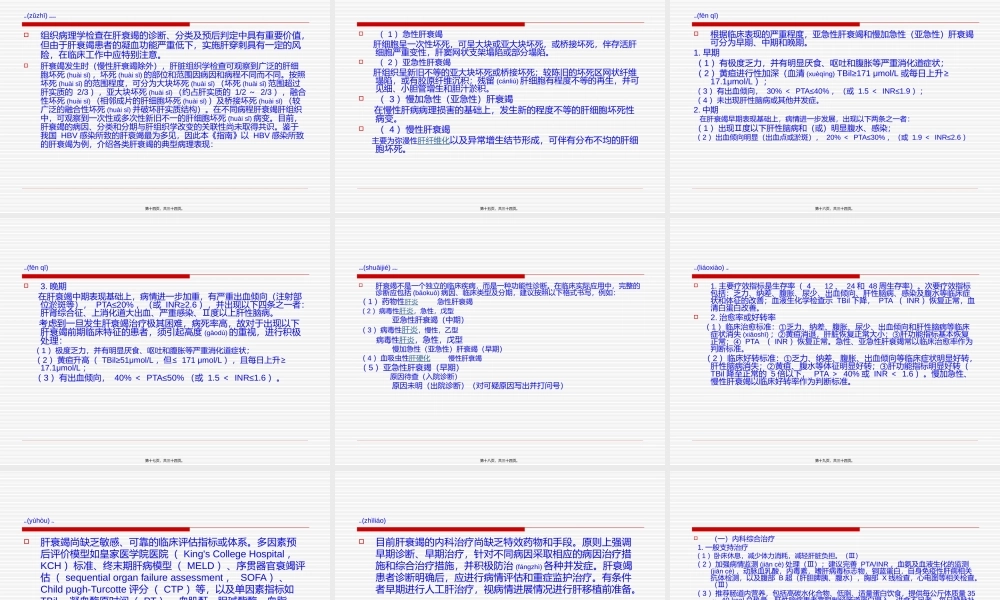1000x600 pixels.
Task: Click the line starting 1. 主要疗效指标是生存率
Action: coord(842,297)
